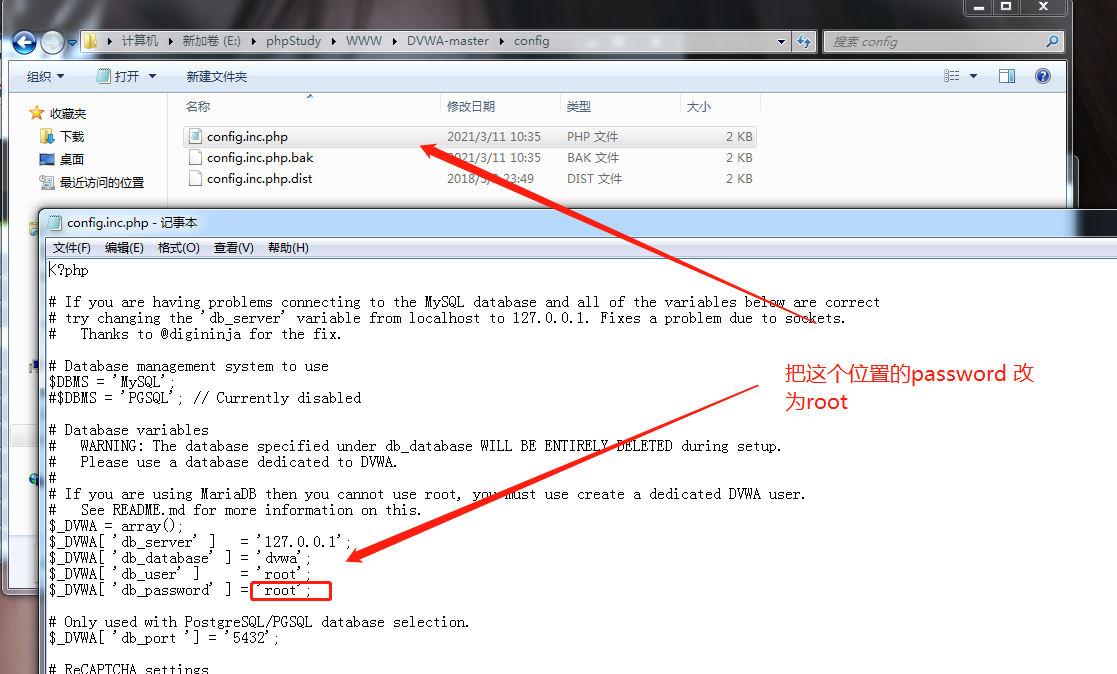Viewport: 1117px width, 674px height.
Task: Open Notepad 文件(F) menu
Action: 71,247
